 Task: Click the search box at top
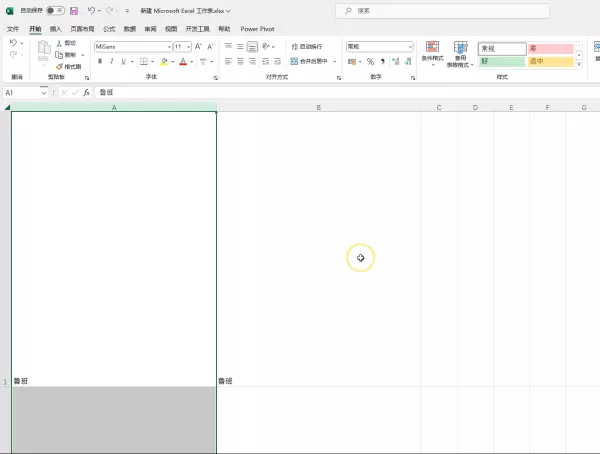tap(442, 11)
